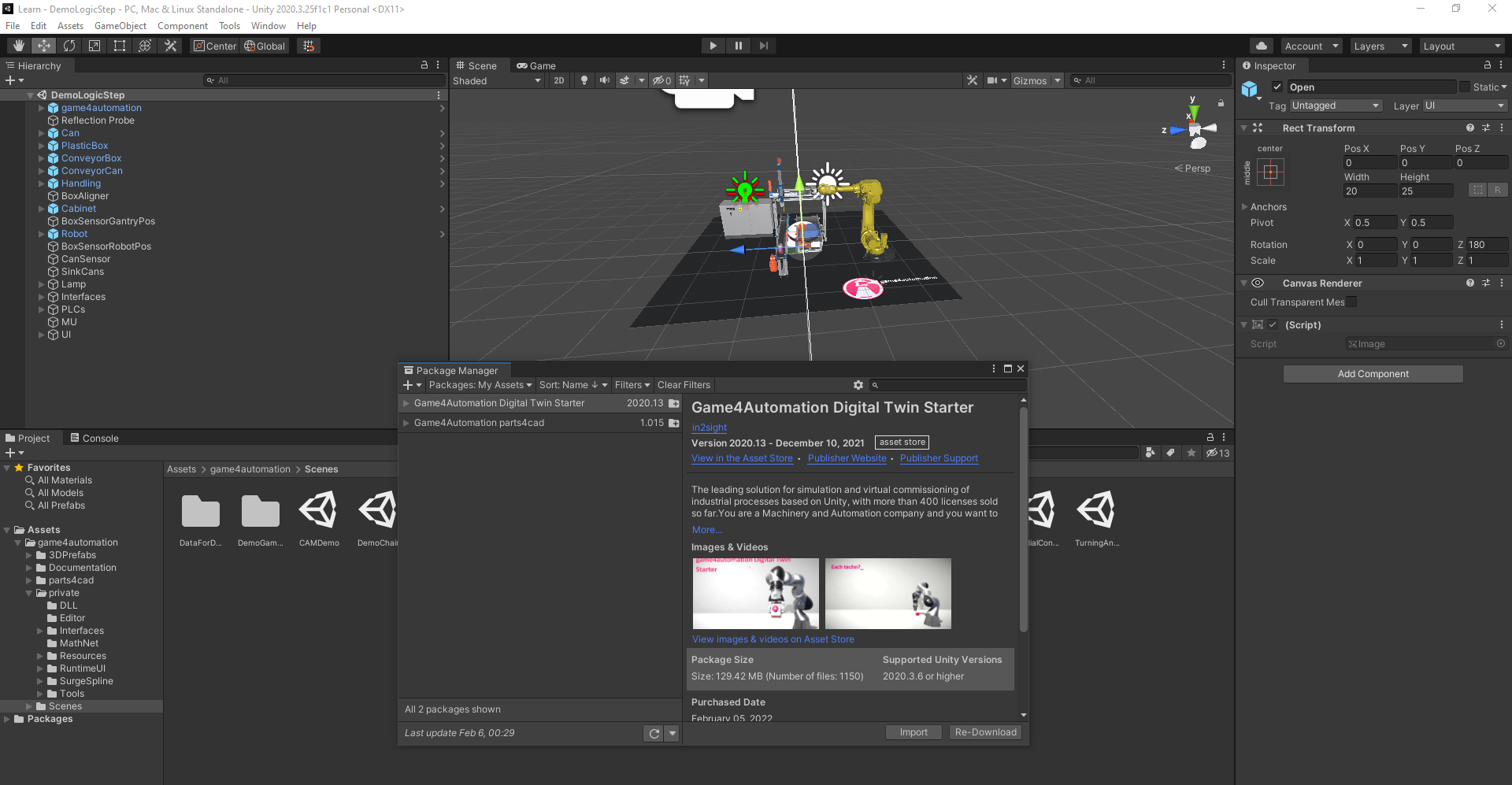
Task: Open Rect Transform help icon
Action: (1470, 128)
